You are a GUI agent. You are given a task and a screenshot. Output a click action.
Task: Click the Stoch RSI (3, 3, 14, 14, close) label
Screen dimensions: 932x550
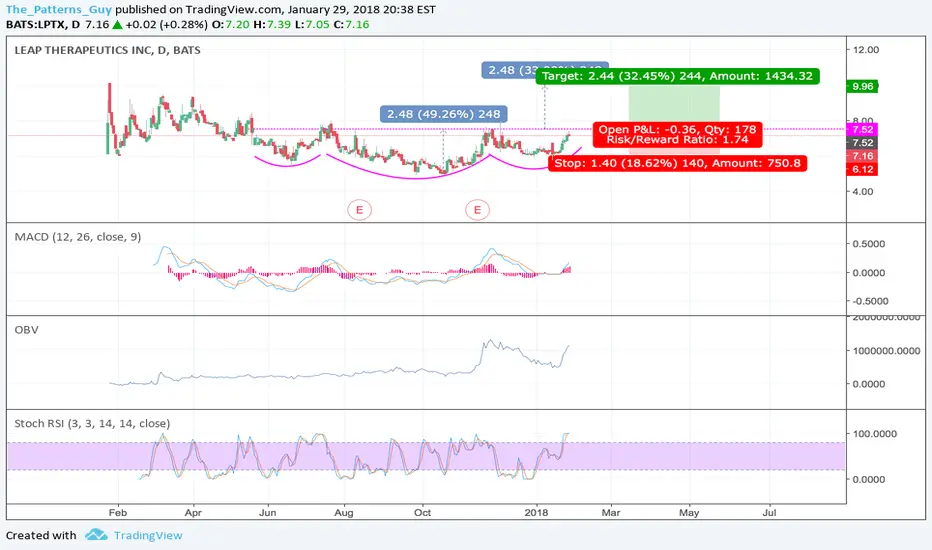[92, 423]
